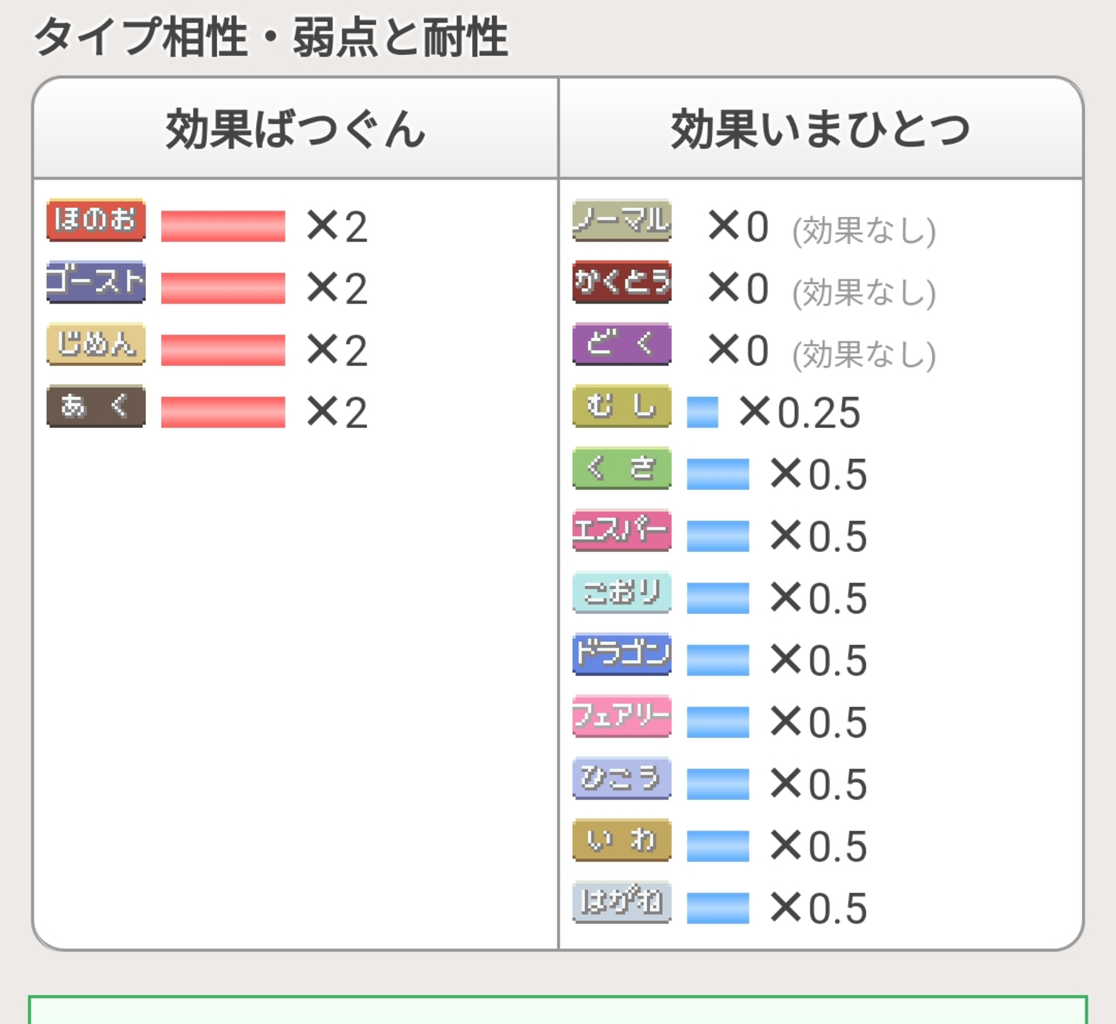Select the かくとう (Fighting) type badge

pyautogui.click(x=621, y=283)
